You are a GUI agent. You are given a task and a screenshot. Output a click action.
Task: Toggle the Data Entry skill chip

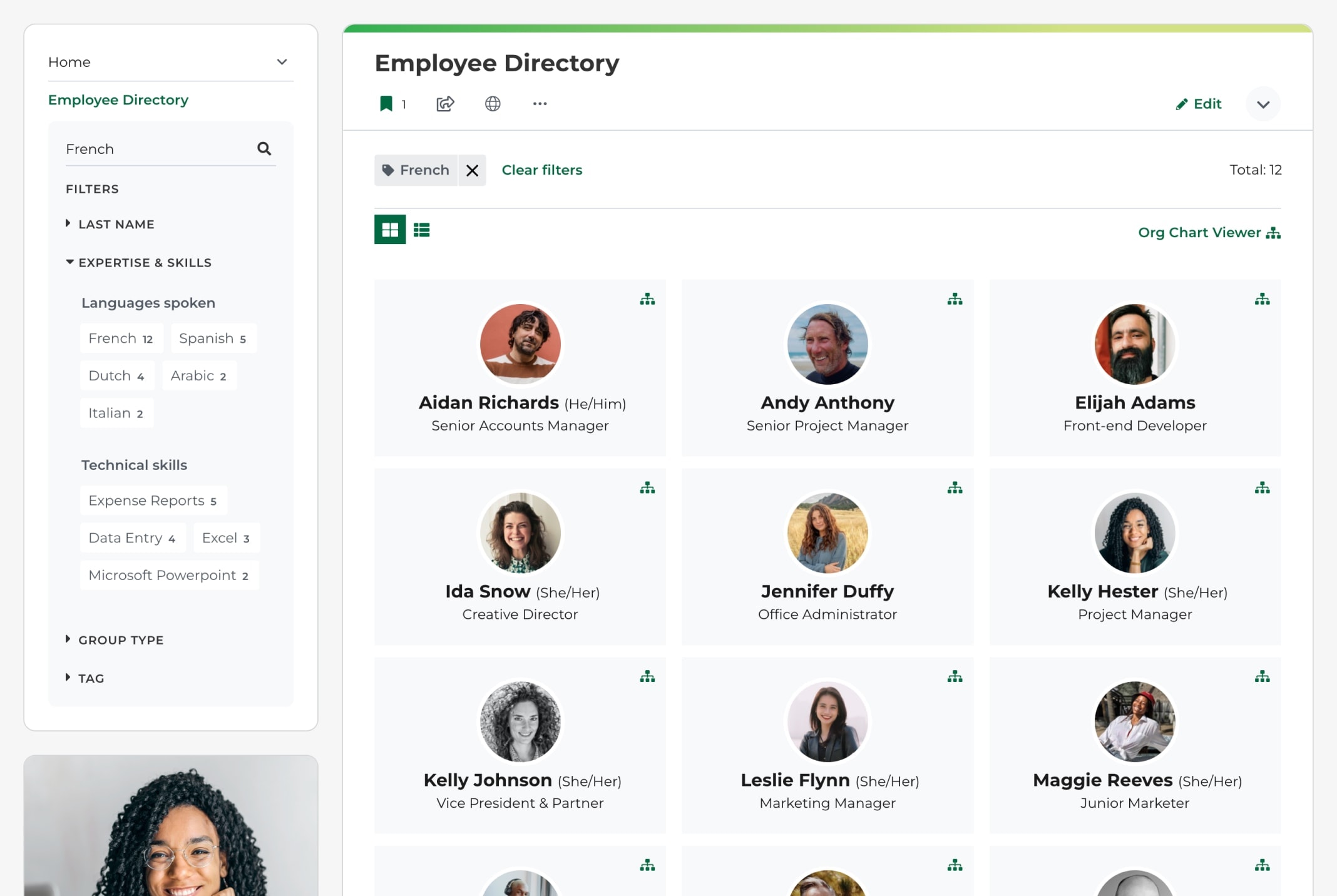click(133, 538)
